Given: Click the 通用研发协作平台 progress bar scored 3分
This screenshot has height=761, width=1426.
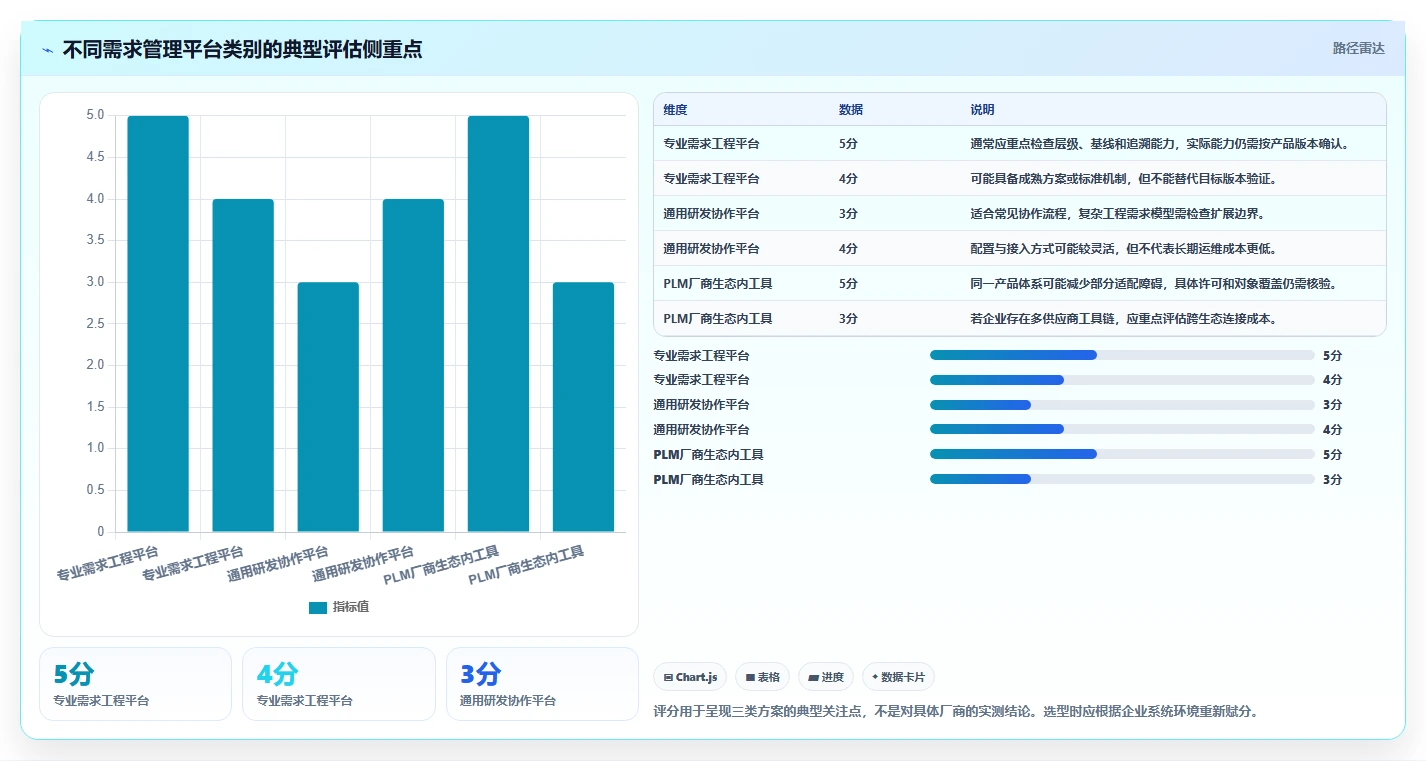Looking at the screenshot, I should [x=1122, y=405].
